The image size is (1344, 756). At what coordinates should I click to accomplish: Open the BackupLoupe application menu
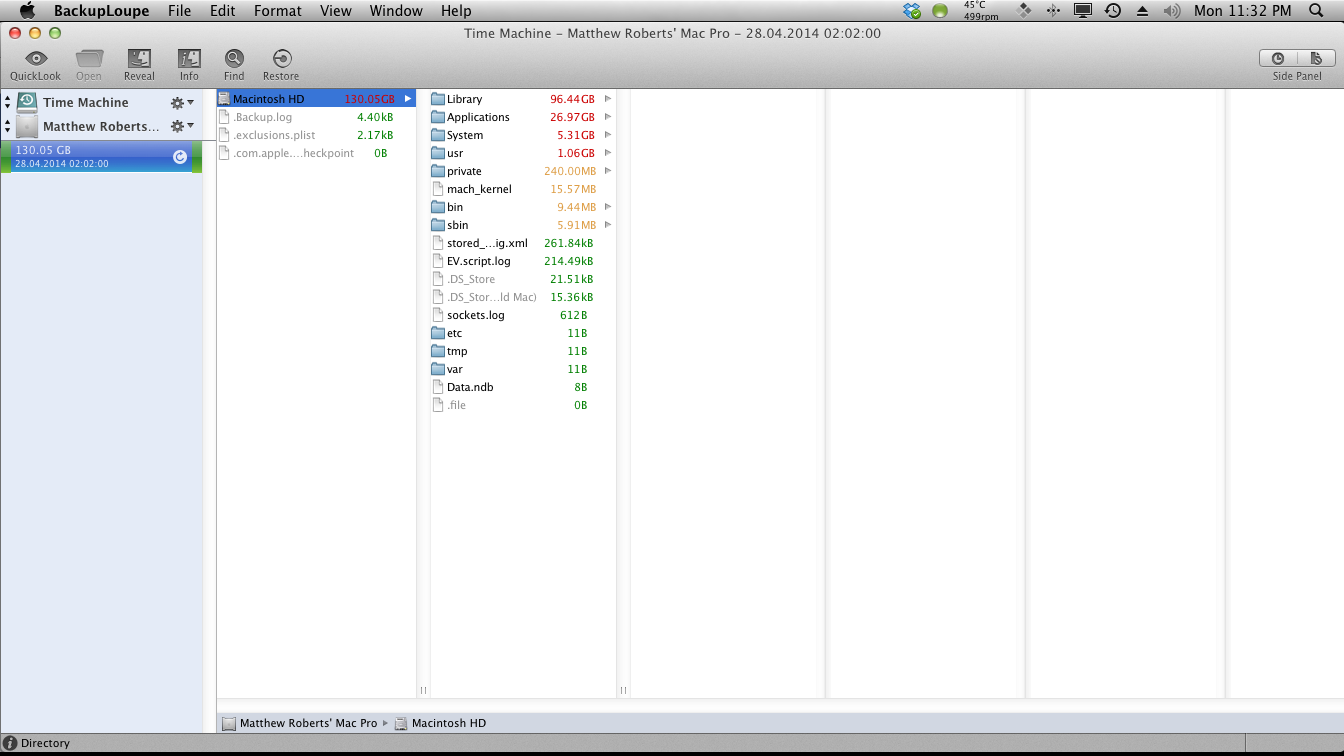point(101,11)
